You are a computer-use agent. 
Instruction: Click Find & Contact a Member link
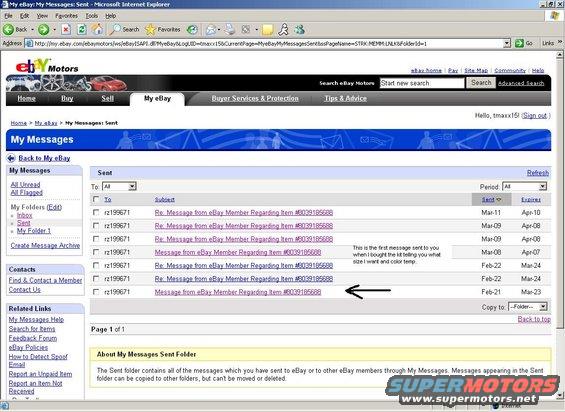(x=45, y=280)
